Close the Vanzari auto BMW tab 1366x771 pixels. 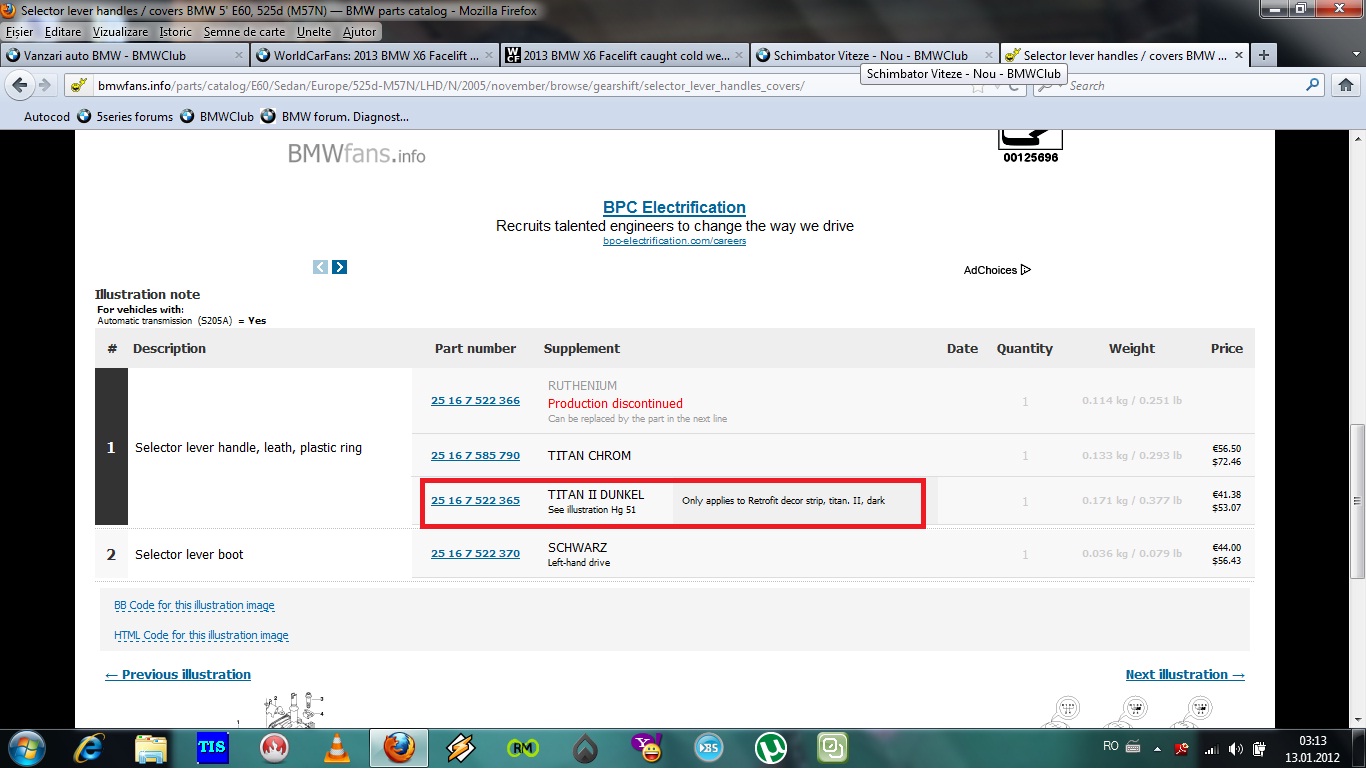[238, 56]
